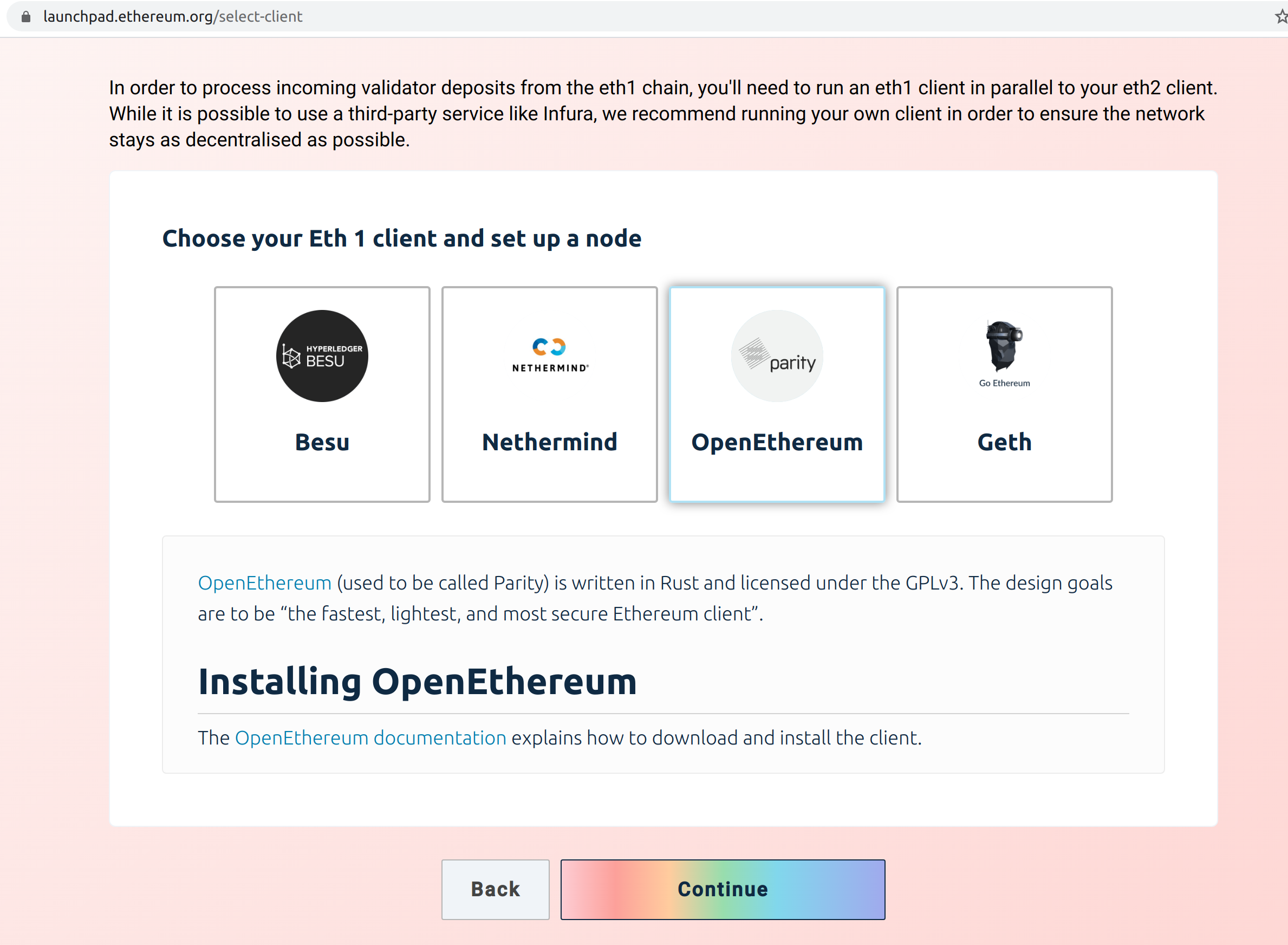1288x945 pixels.
Task: Select the Nethermind client card
Action: [549, 393]
